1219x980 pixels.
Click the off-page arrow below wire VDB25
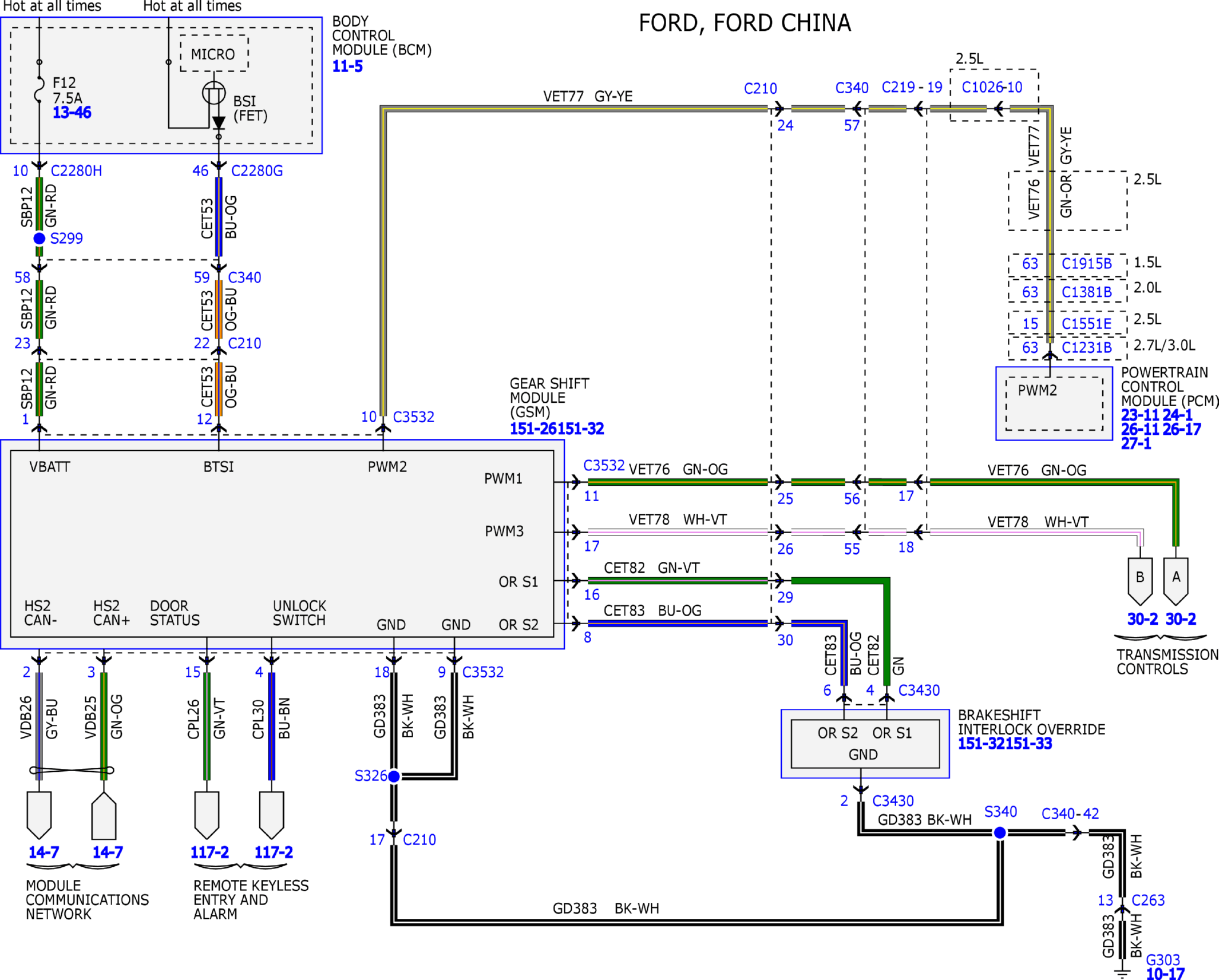point(104,815)
